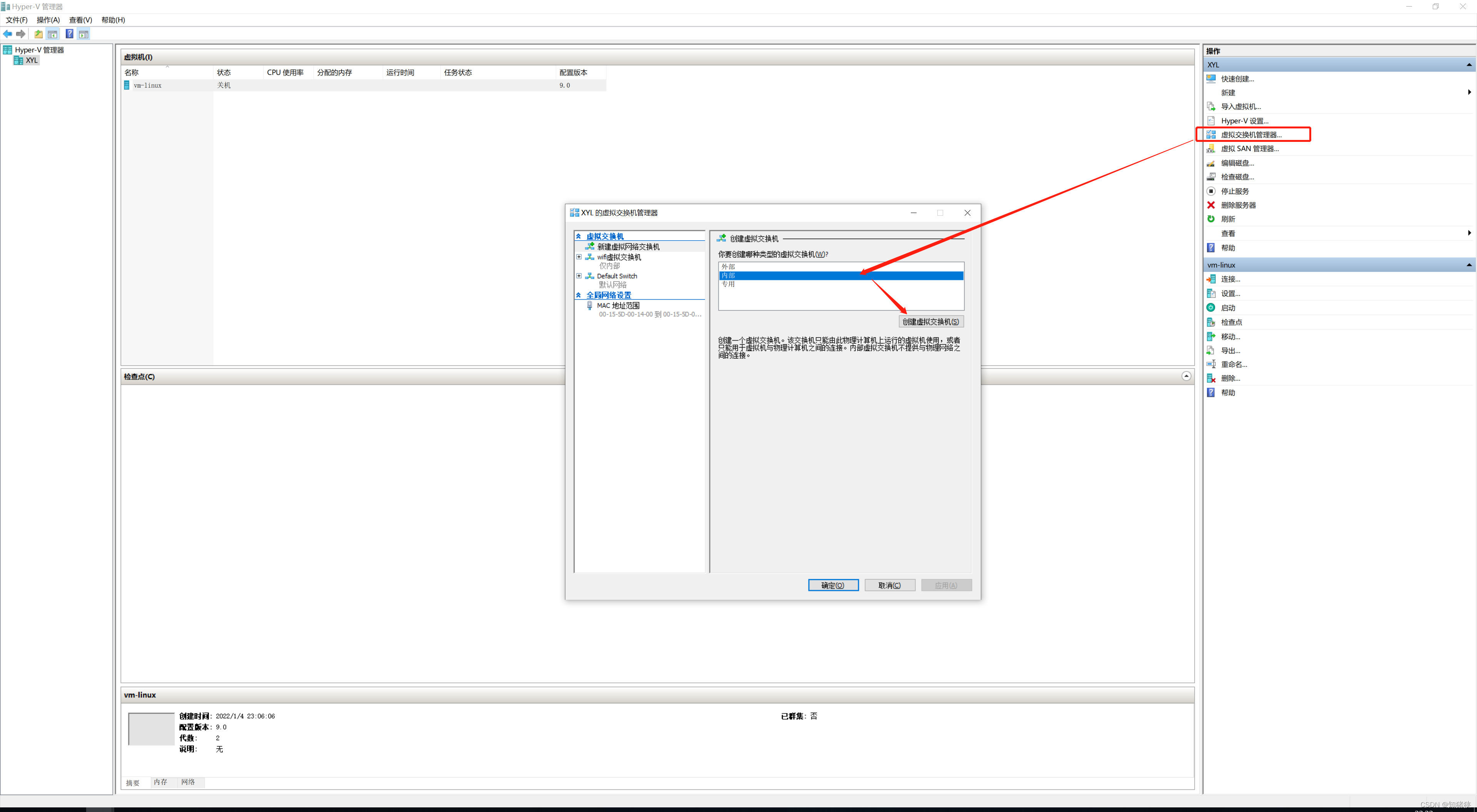Expand the wifi虚拟交换机 tree node

[579, 257]
